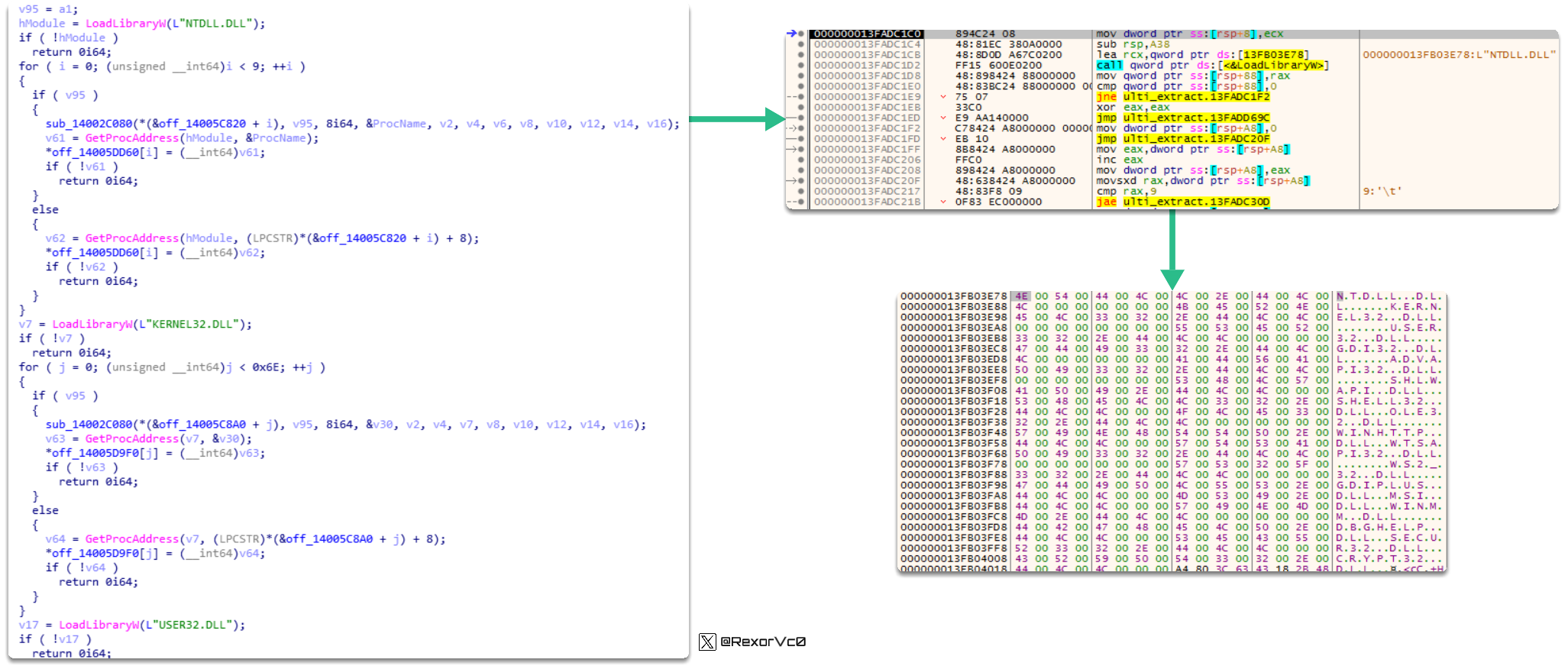This screenshot has width=1568, height=666.
Task: Click the 'sub rsp,A38' instruction
Action: [x=1133, y=44]
